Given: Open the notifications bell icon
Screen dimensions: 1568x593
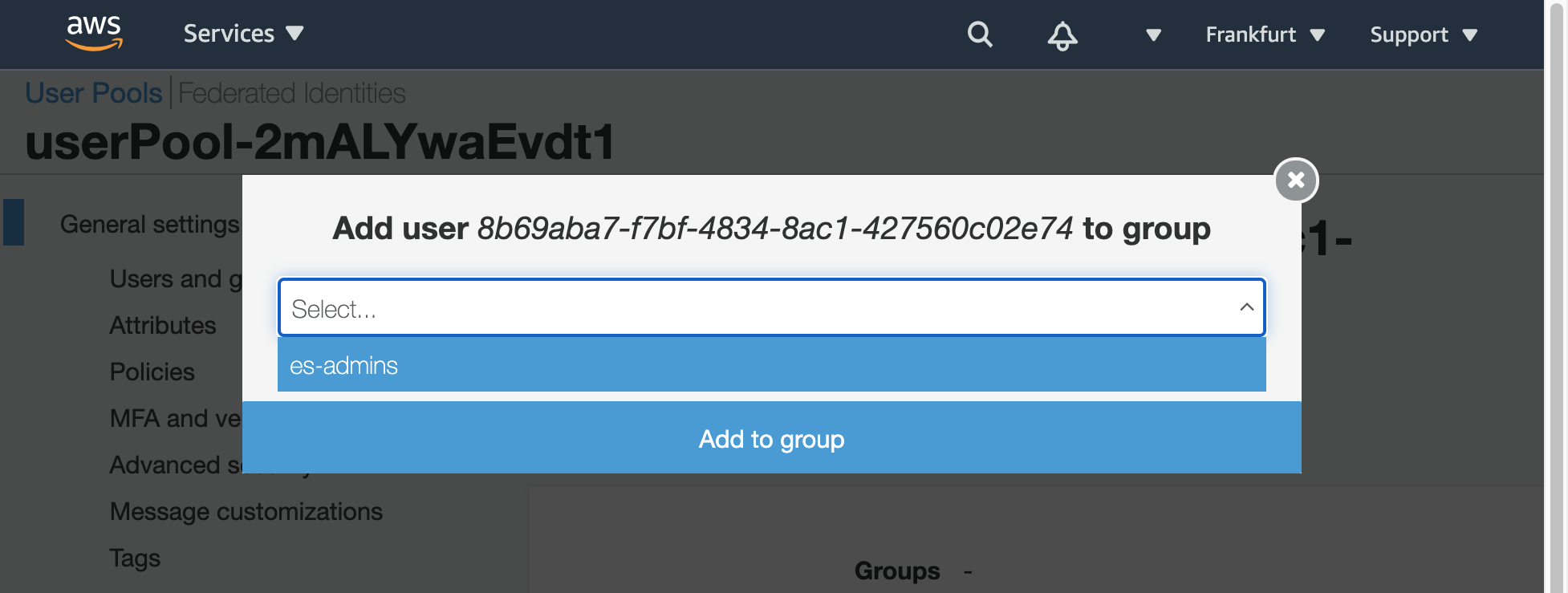Looking at the screenshot, I should point(1062,35).
